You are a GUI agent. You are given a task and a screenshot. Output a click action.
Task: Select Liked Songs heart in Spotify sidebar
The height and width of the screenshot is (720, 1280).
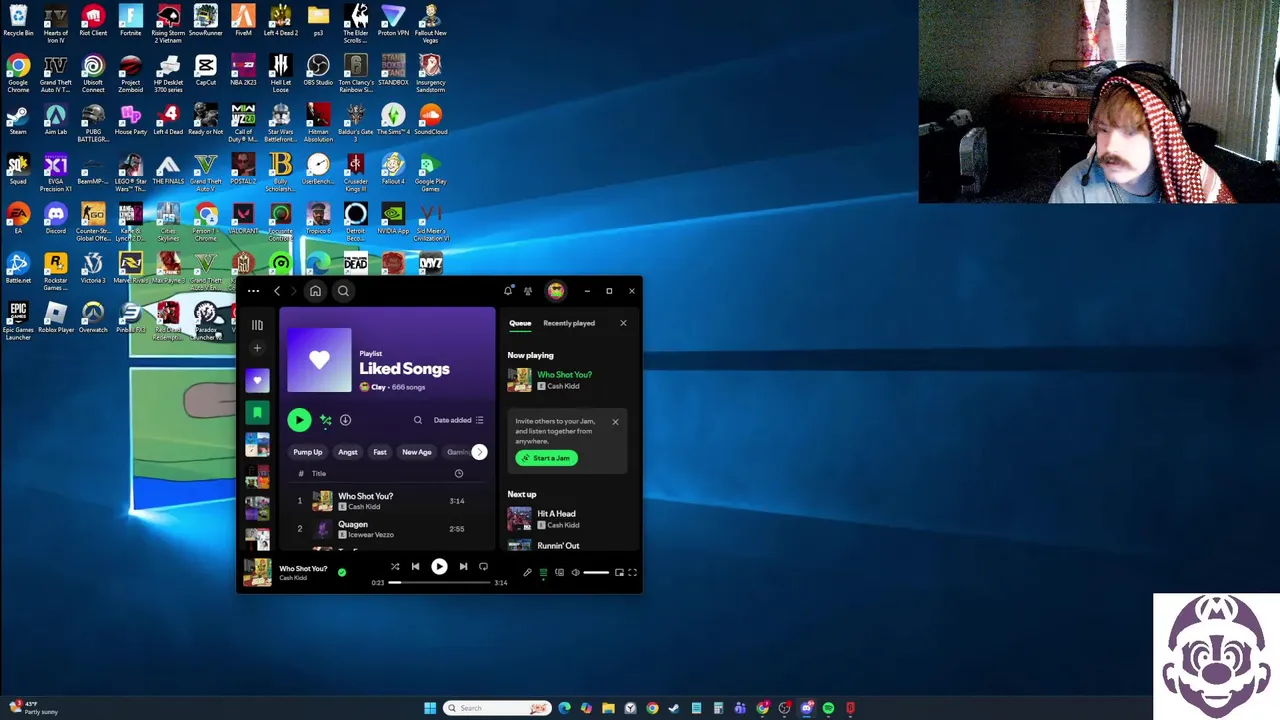tap(257, 380)
